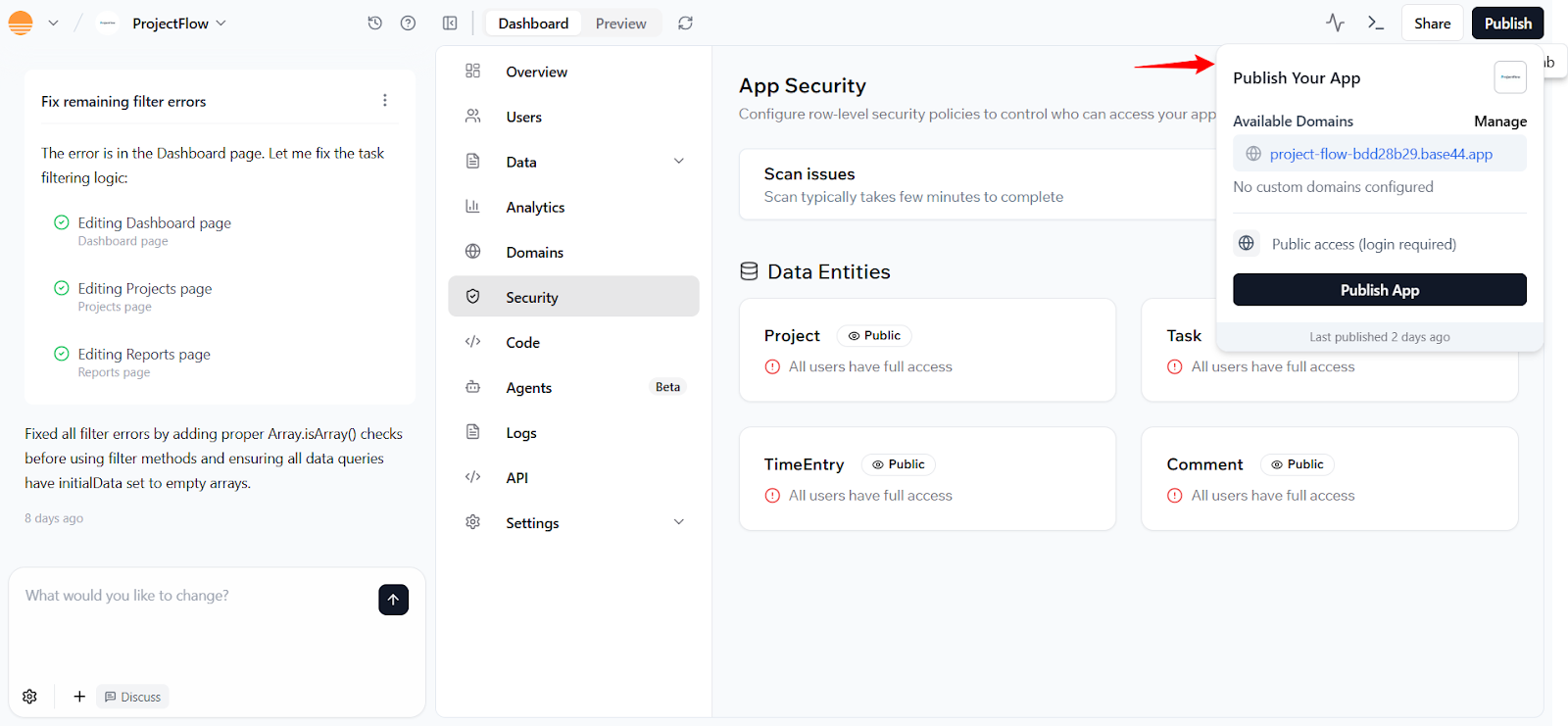This screenshot has height=726, width=1568.
Task: Expand the Settings section chevron
Action: tap(679, 521)
